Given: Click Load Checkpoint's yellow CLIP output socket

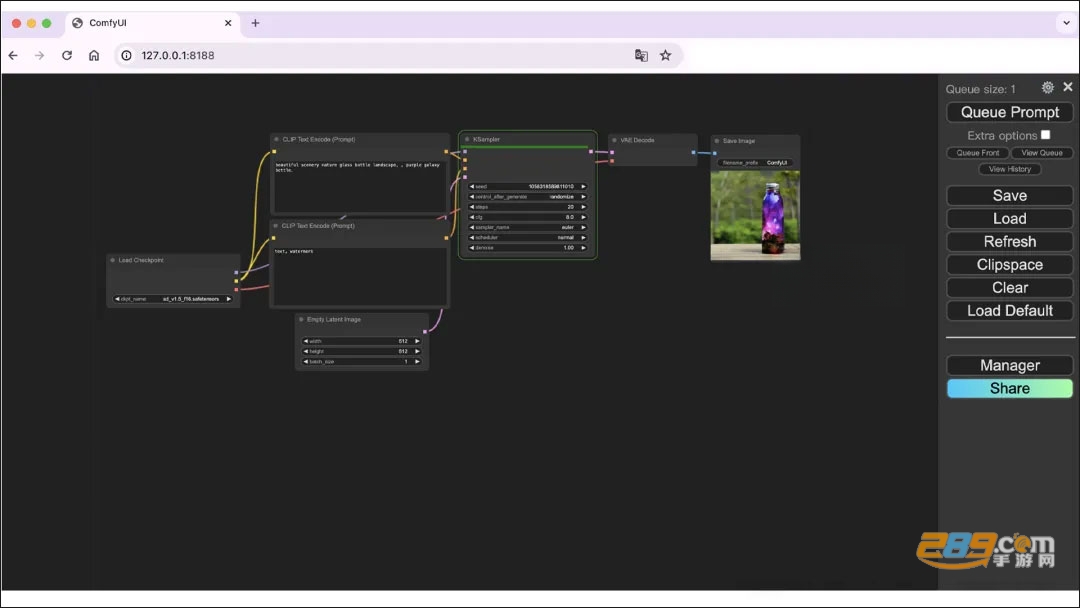Looking at the screenshot, I should [x=236, y=281].
